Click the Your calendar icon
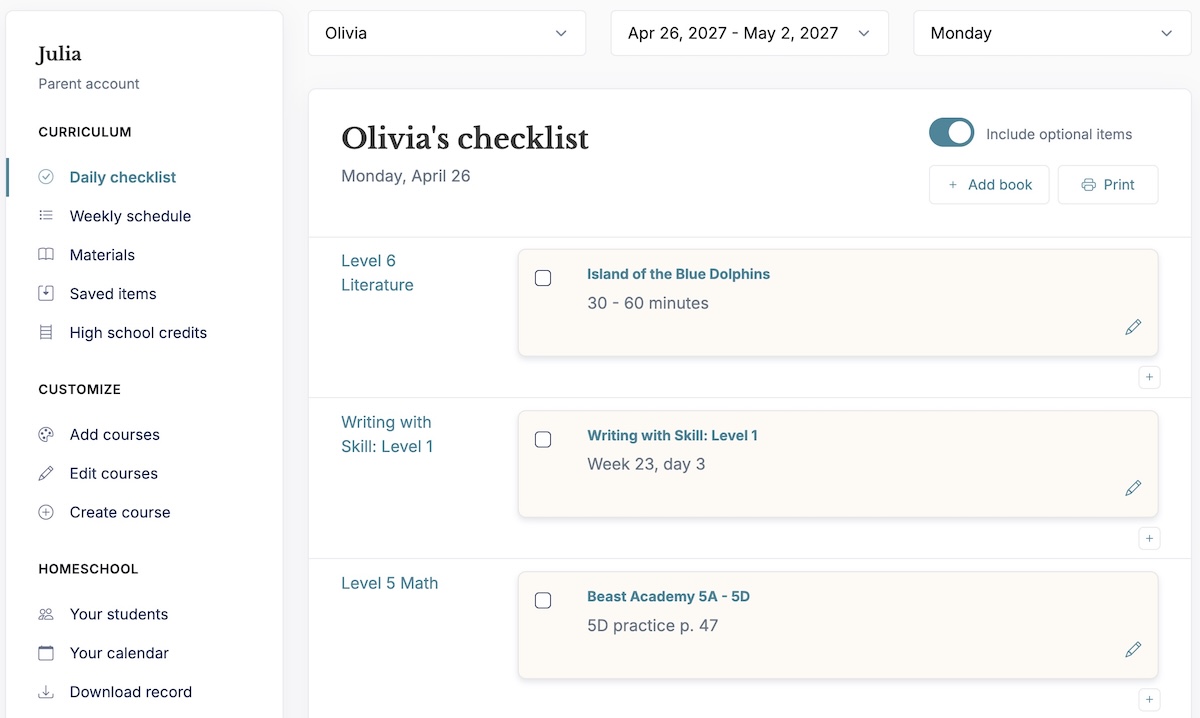1200x718 pixels. pos(46,654)
